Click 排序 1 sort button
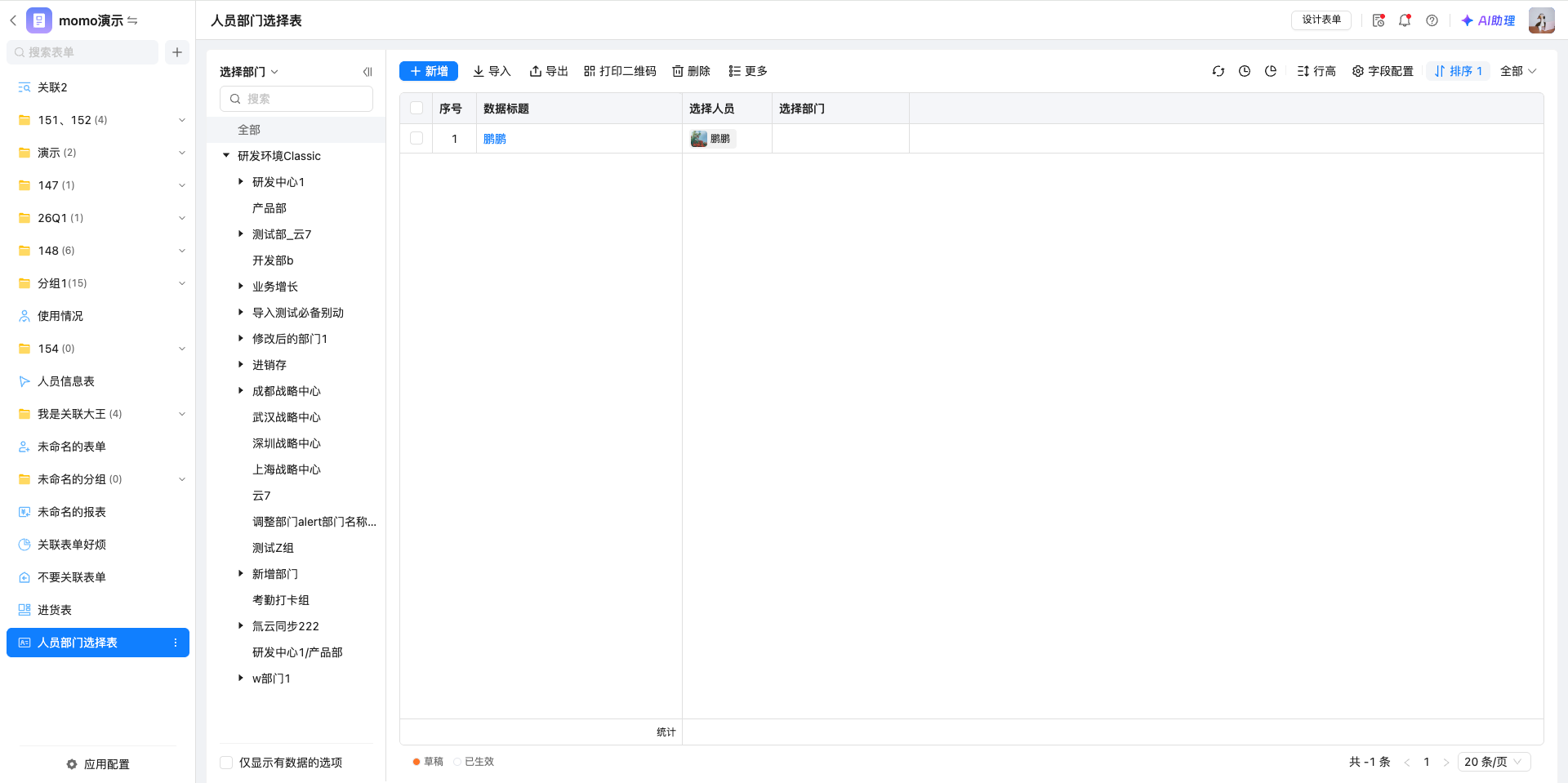Viewport: 1568px width, 783px height. [1459, 71]
